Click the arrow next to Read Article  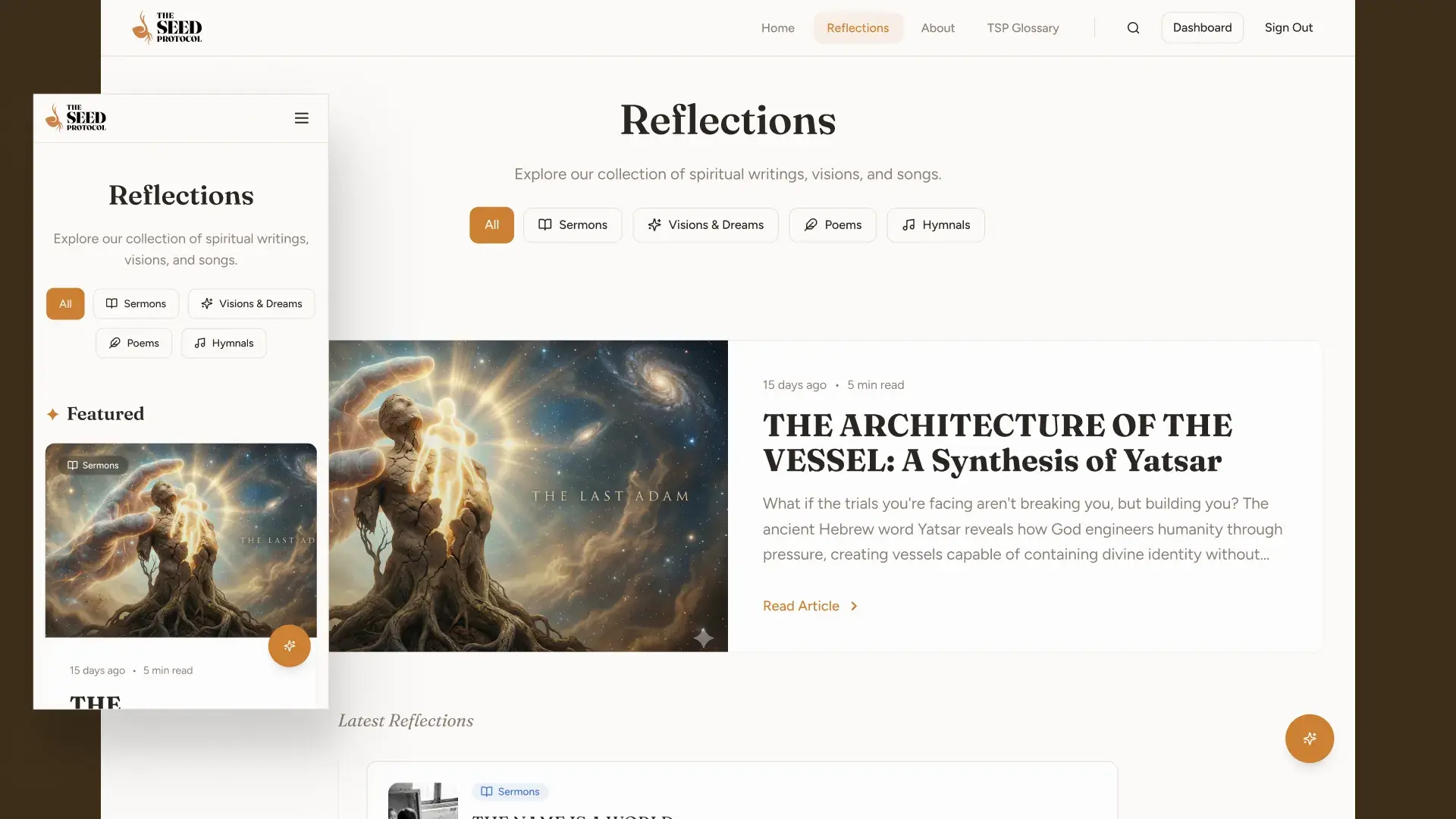click(x=854, y=606)
